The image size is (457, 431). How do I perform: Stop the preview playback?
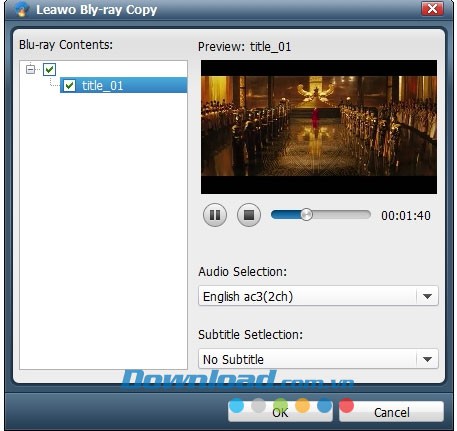coord(249,215)
